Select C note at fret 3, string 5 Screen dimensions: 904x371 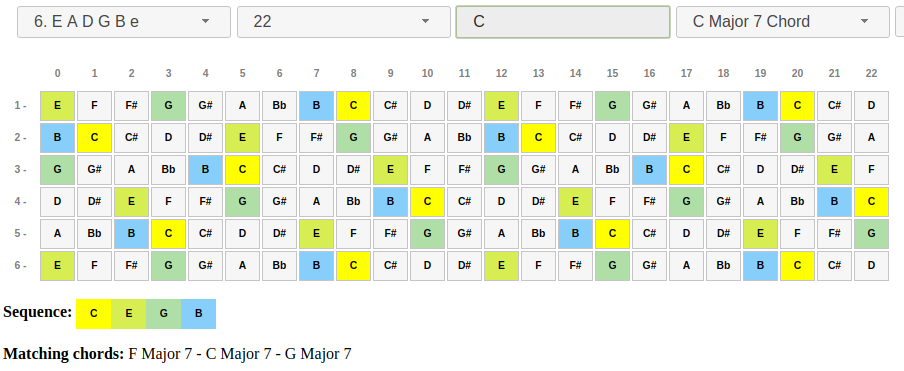point(168,234)
